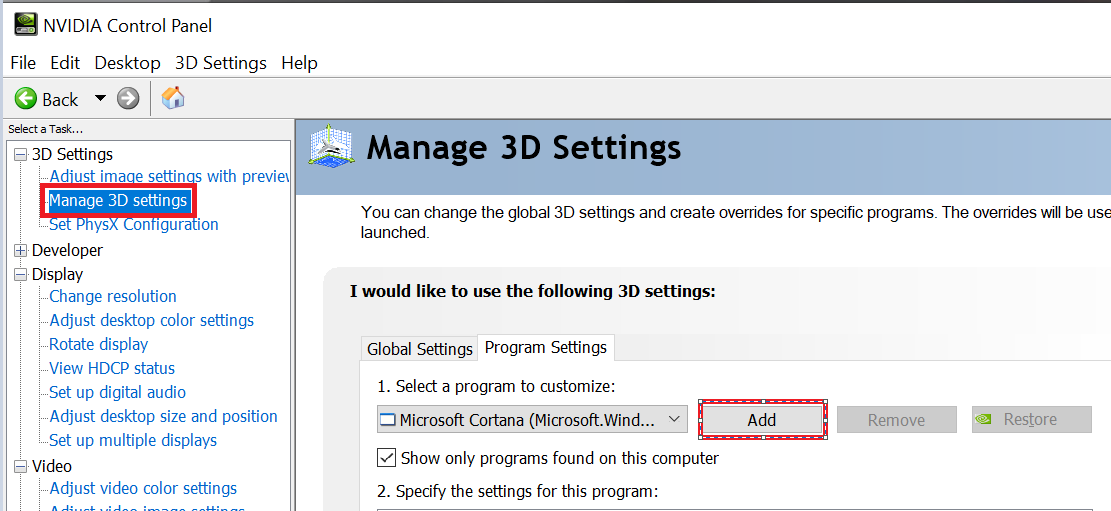Collapse the Video tree node
This screenshot has height=511, width=1111.
(21, 466)
